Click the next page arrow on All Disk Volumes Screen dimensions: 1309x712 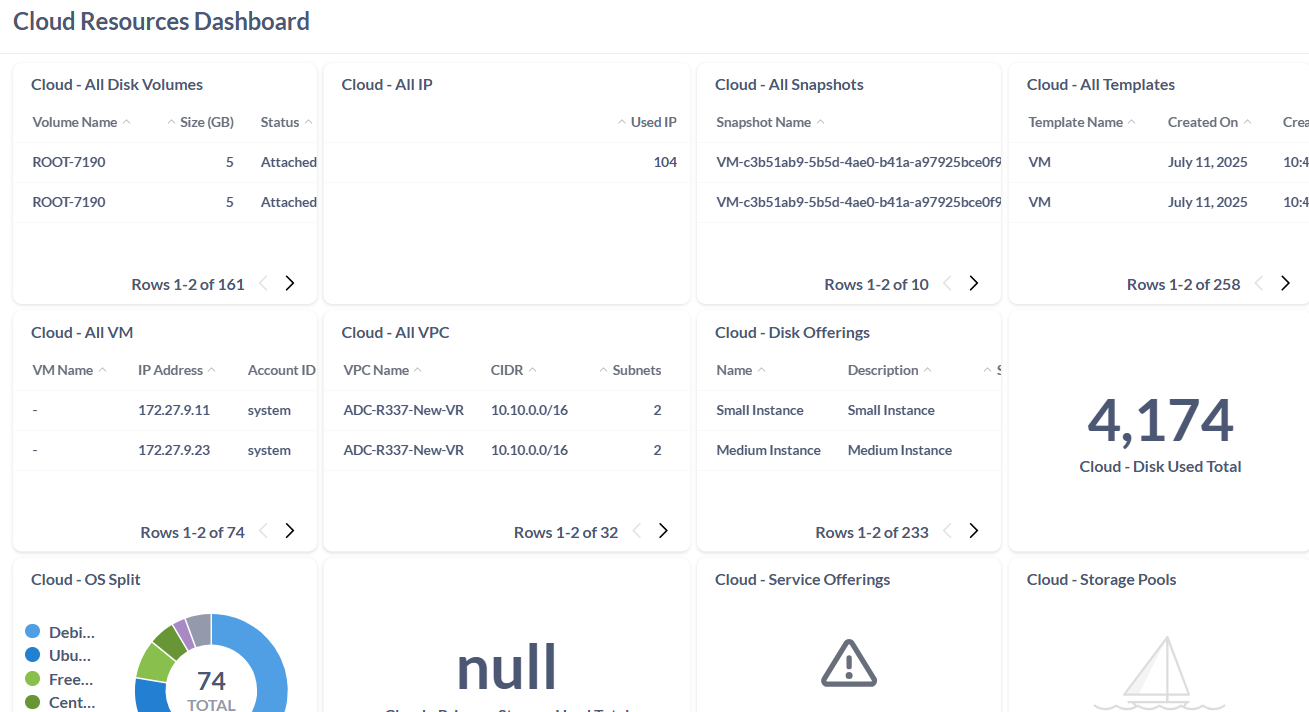[289, 283]
